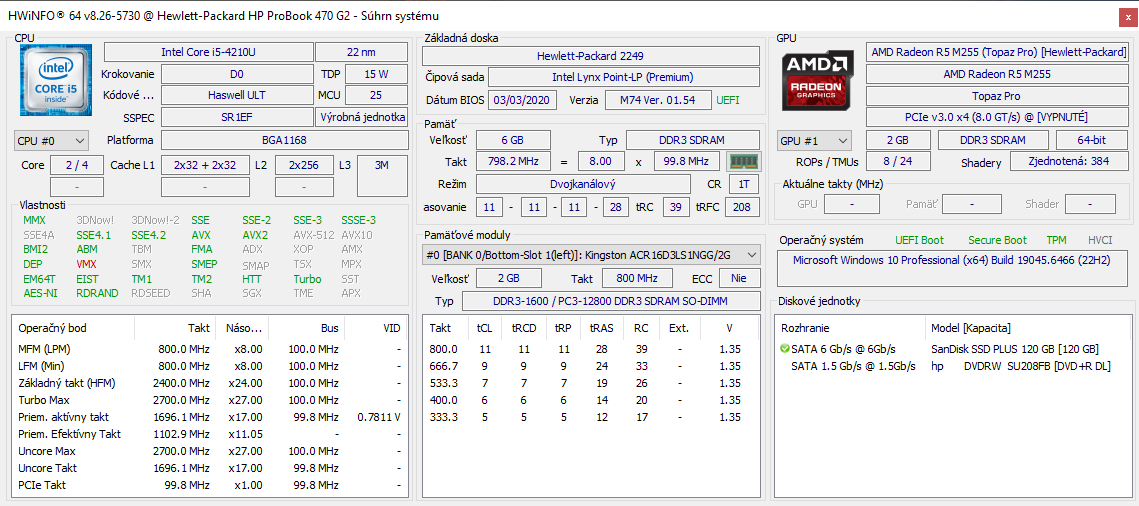
Task: Open the CPU #0 selector dropdown
Action: coord(51,141)
